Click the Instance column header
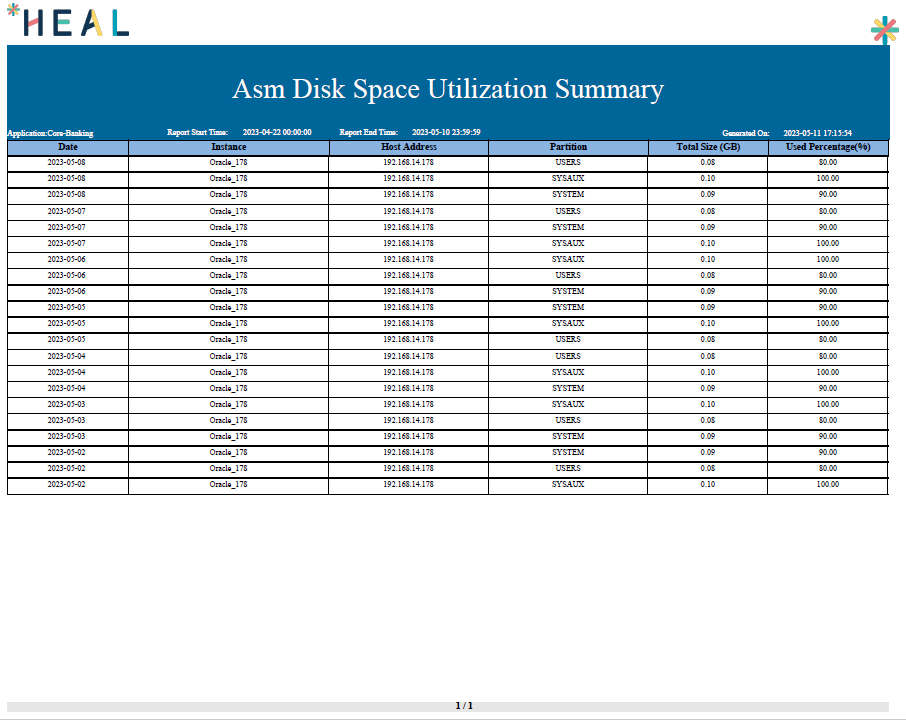906x720 pixels. (228, 147)
